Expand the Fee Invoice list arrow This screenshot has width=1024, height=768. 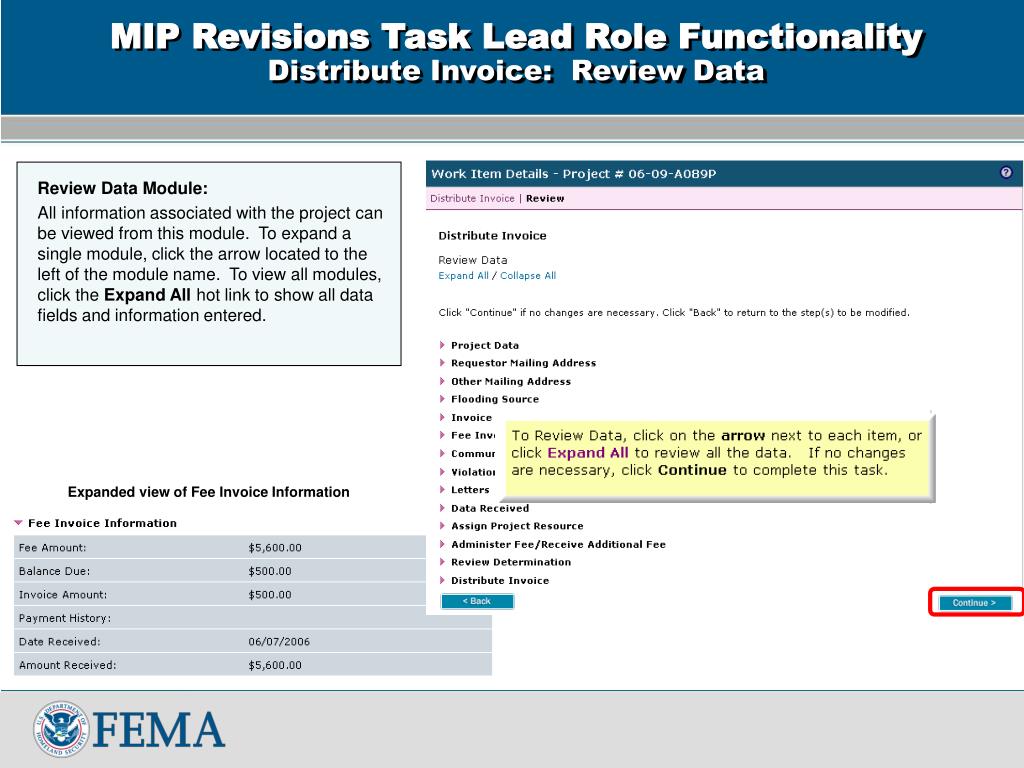(x=442, y=435)
